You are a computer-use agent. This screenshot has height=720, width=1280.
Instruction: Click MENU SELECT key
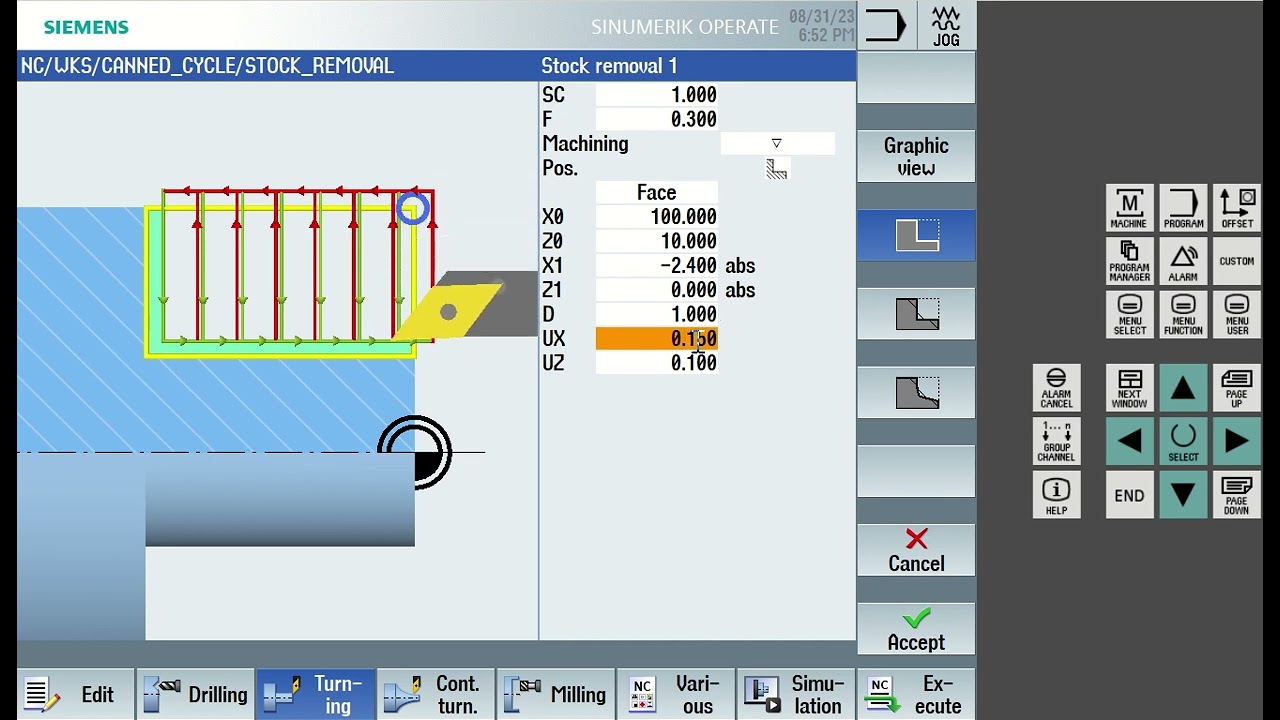(x=1129, y=315)
